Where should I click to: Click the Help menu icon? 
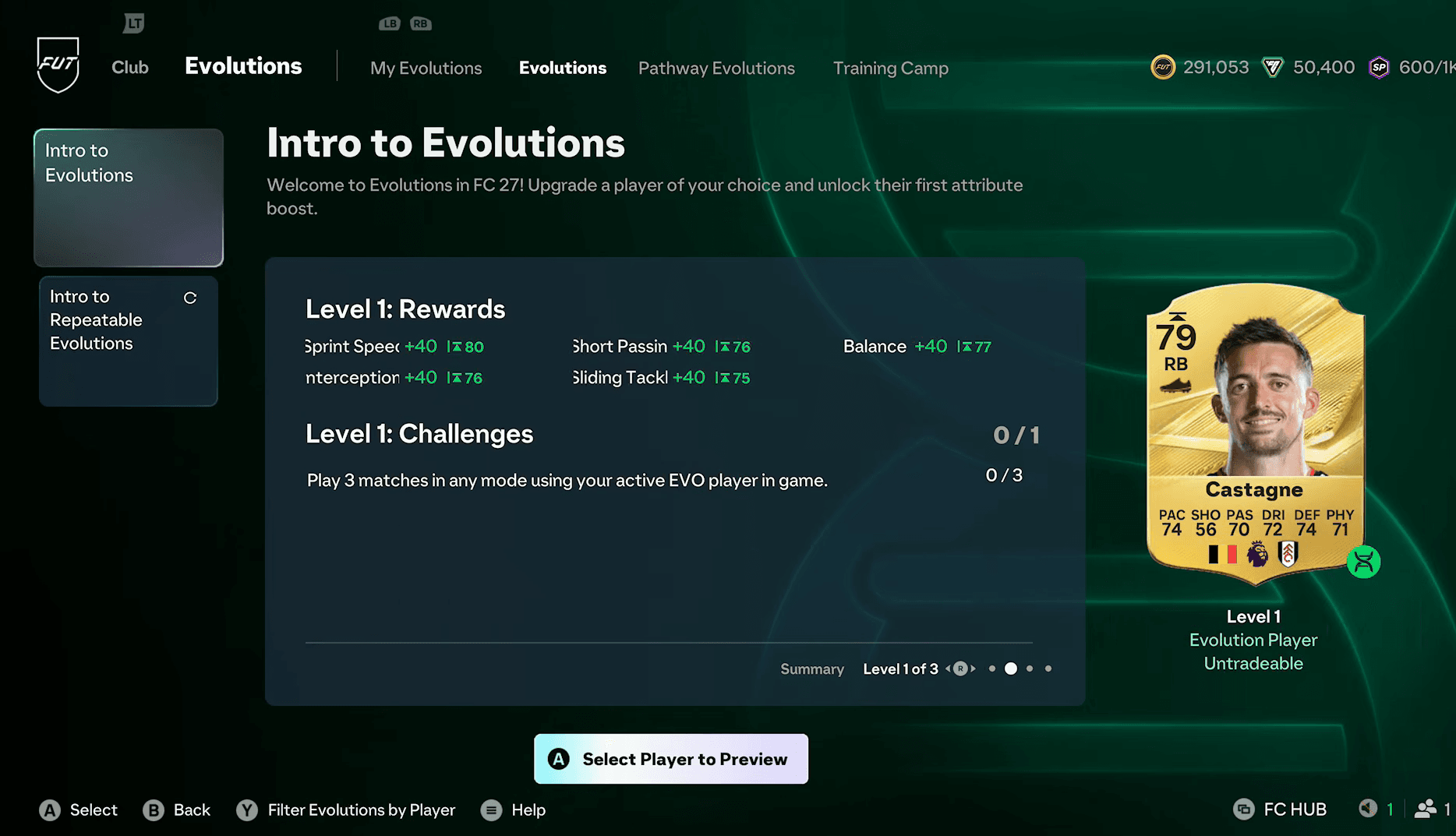491,810
